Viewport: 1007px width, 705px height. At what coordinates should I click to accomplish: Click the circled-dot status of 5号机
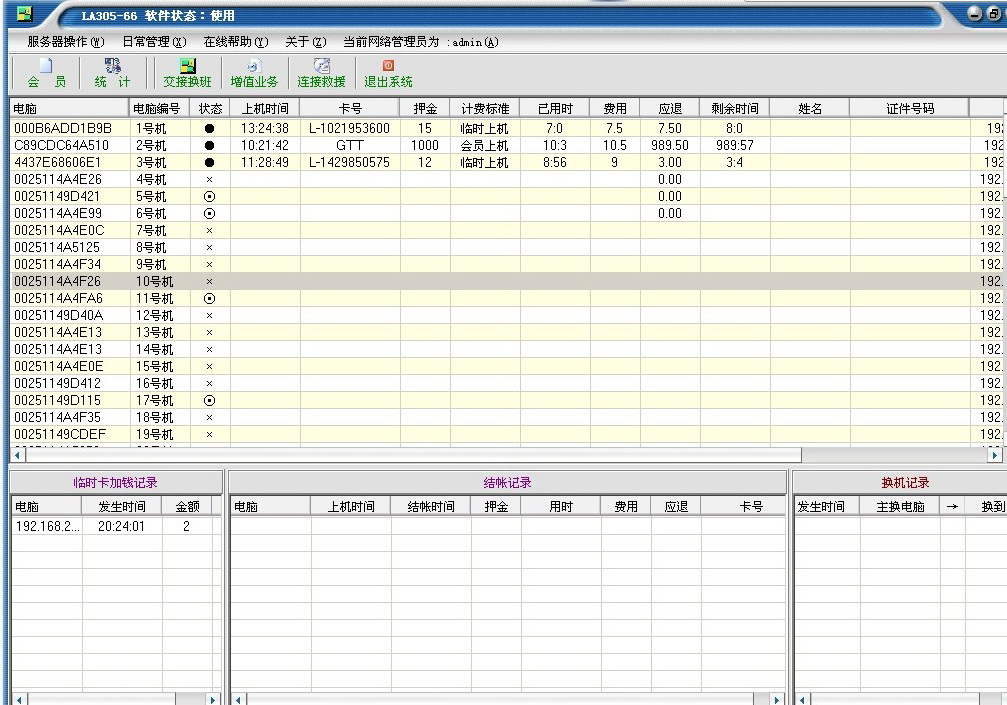pos(209,197)
